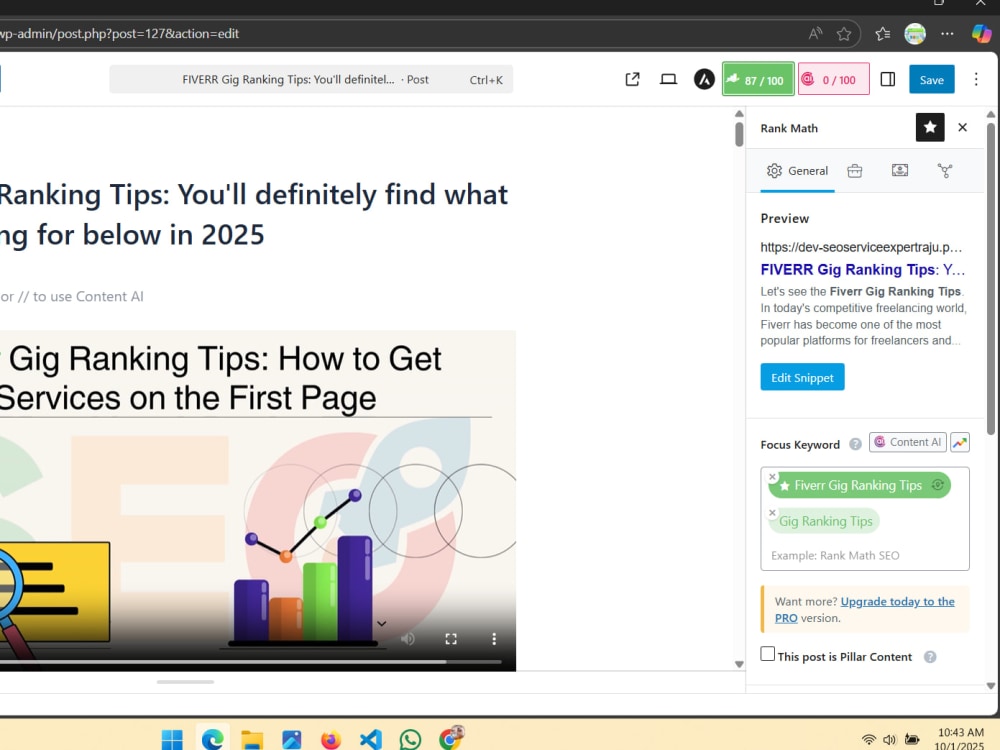This screenshot has width=1000, height=750.
Task: Click the Edit Snippet button
Action: point(802,378)
